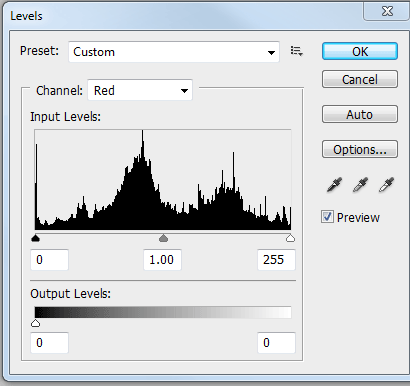Grab the gray midtone input slider
The image size is (410, 386).
point(163,238)
